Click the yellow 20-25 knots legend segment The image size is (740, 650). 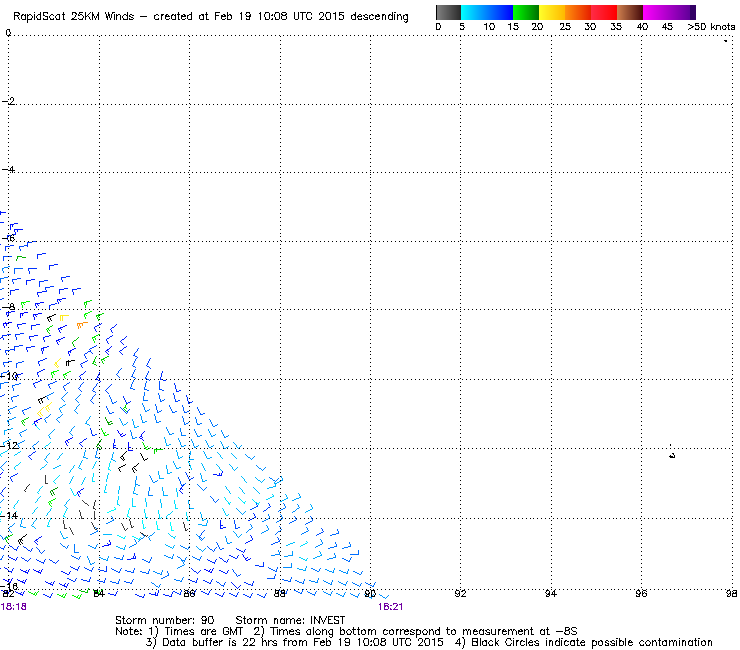[x=552, y=12]
